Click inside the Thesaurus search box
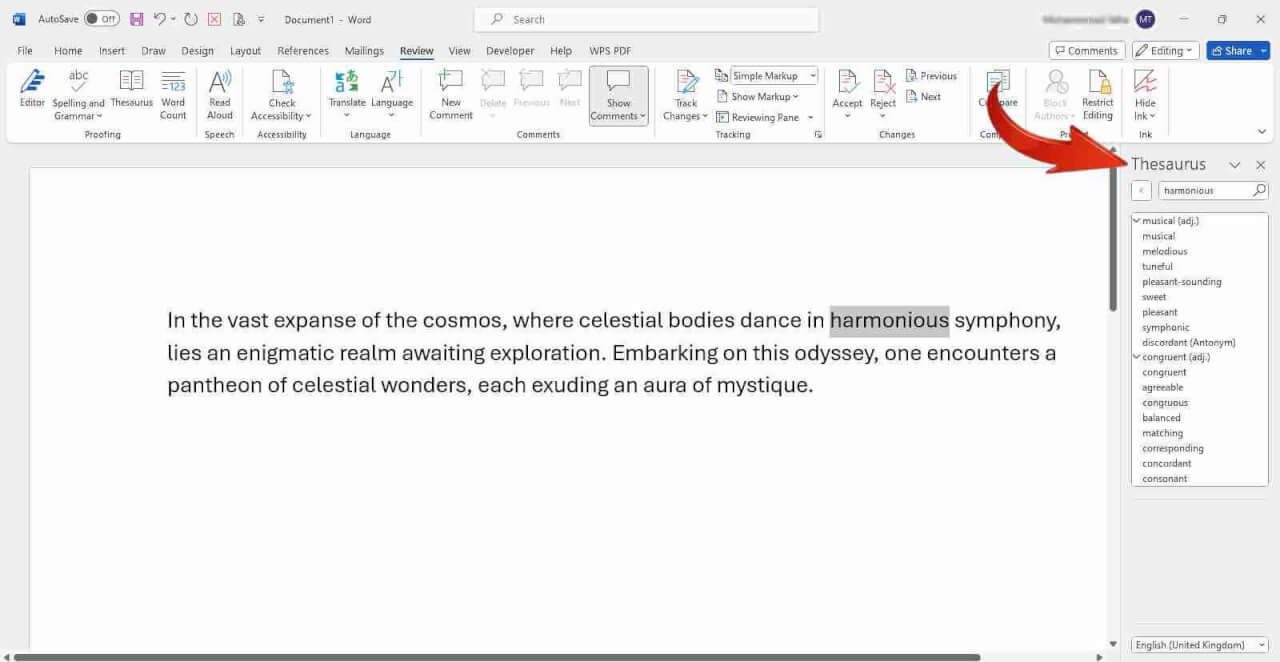 pos(1205,190)
